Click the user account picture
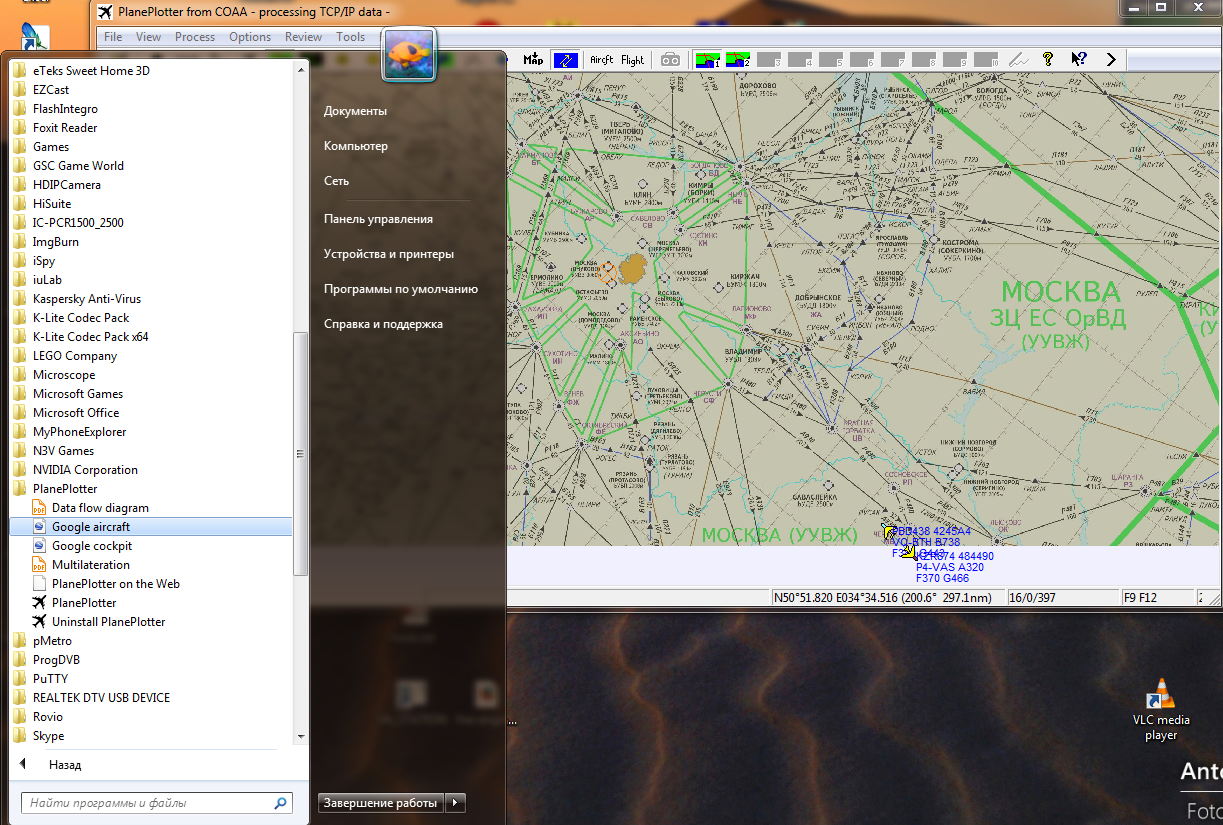1223x825 pixels. point(408,54)
